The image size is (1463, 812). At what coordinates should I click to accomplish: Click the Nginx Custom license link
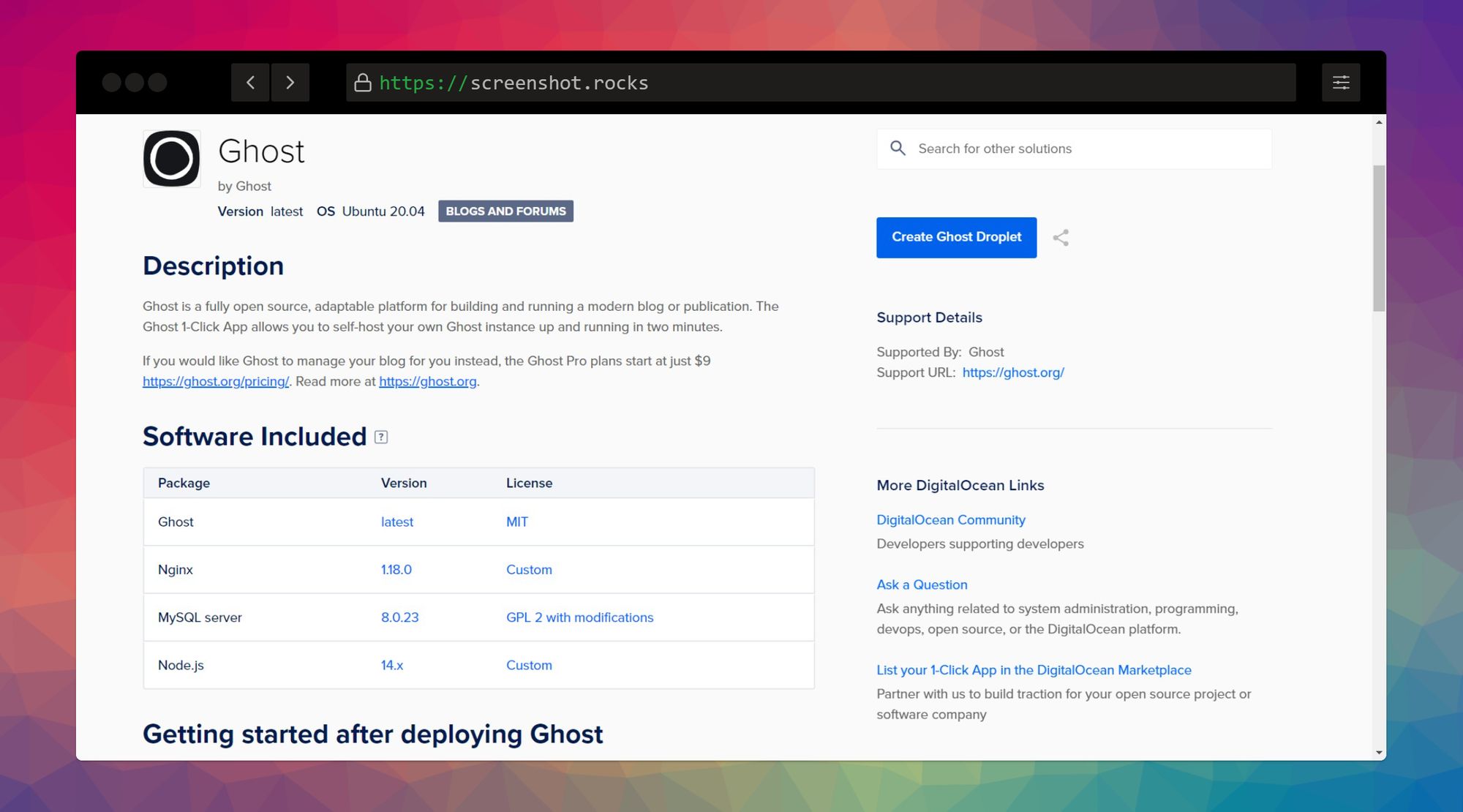529,569
